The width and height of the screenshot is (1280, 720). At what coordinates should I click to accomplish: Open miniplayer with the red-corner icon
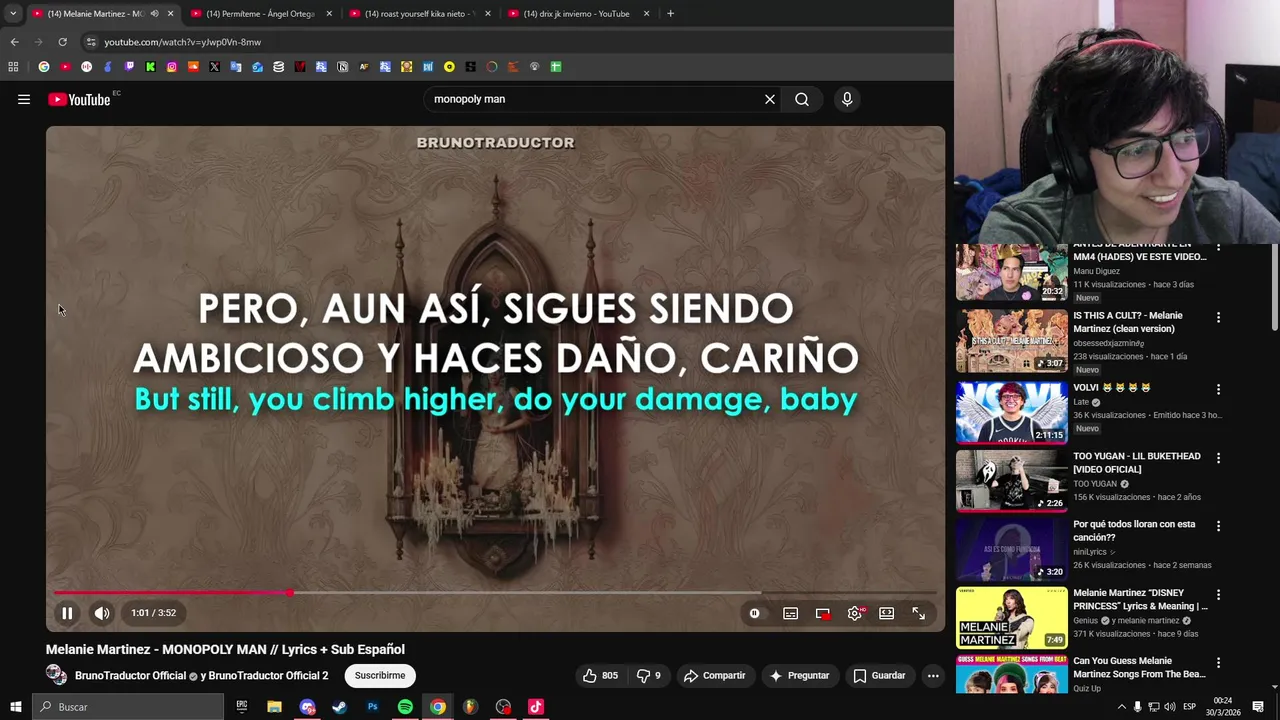click(822, 613)
